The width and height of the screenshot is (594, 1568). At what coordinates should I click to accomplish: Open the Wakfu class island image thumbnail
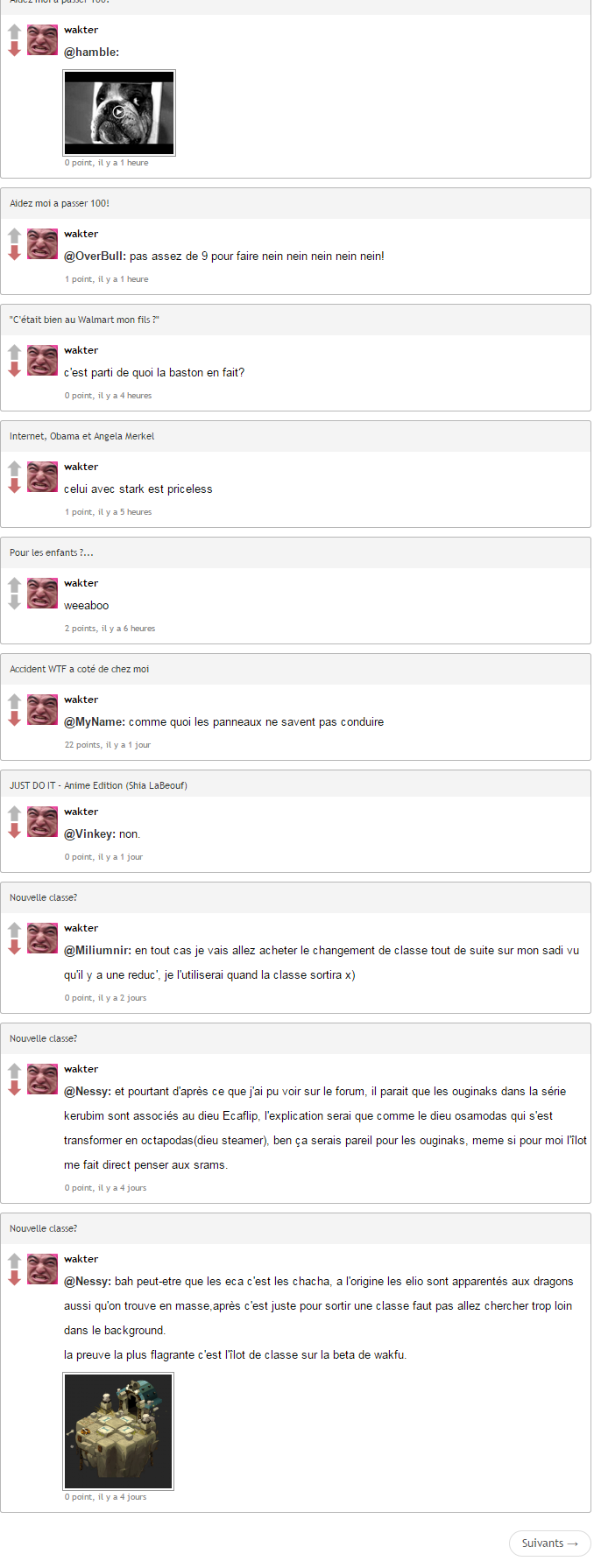(118, 1431)
